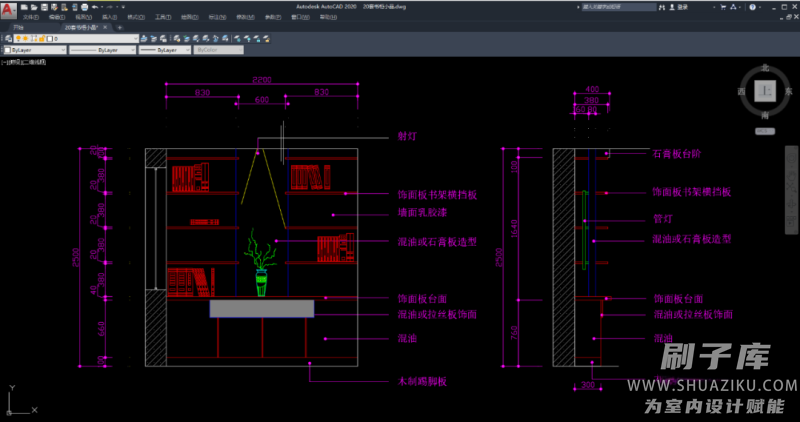Click the 上 top face of ViewCube
The image size is (800, 422).
(x=765, y=91)
